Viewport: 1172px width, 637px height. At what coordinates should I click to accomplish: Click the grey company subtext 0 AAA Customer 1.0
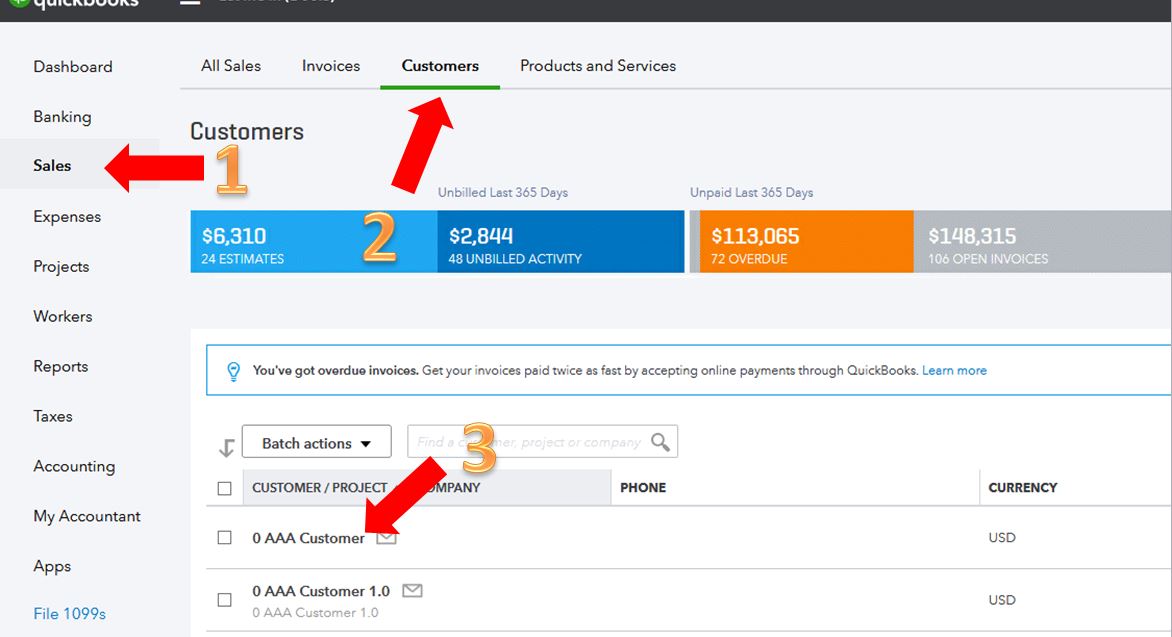click(315, 612)
